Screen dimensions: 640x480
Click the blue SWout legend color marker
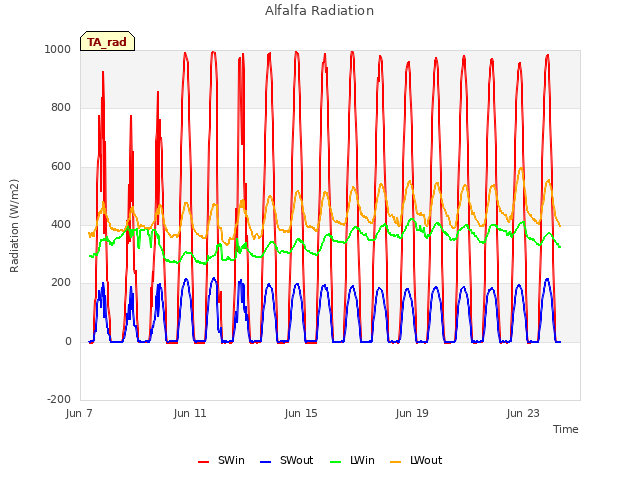point(265,462)
